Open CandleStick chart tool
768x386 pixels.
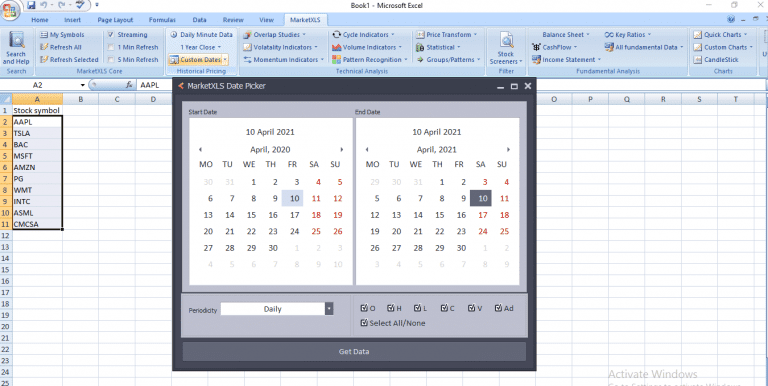tap(716, 59)
